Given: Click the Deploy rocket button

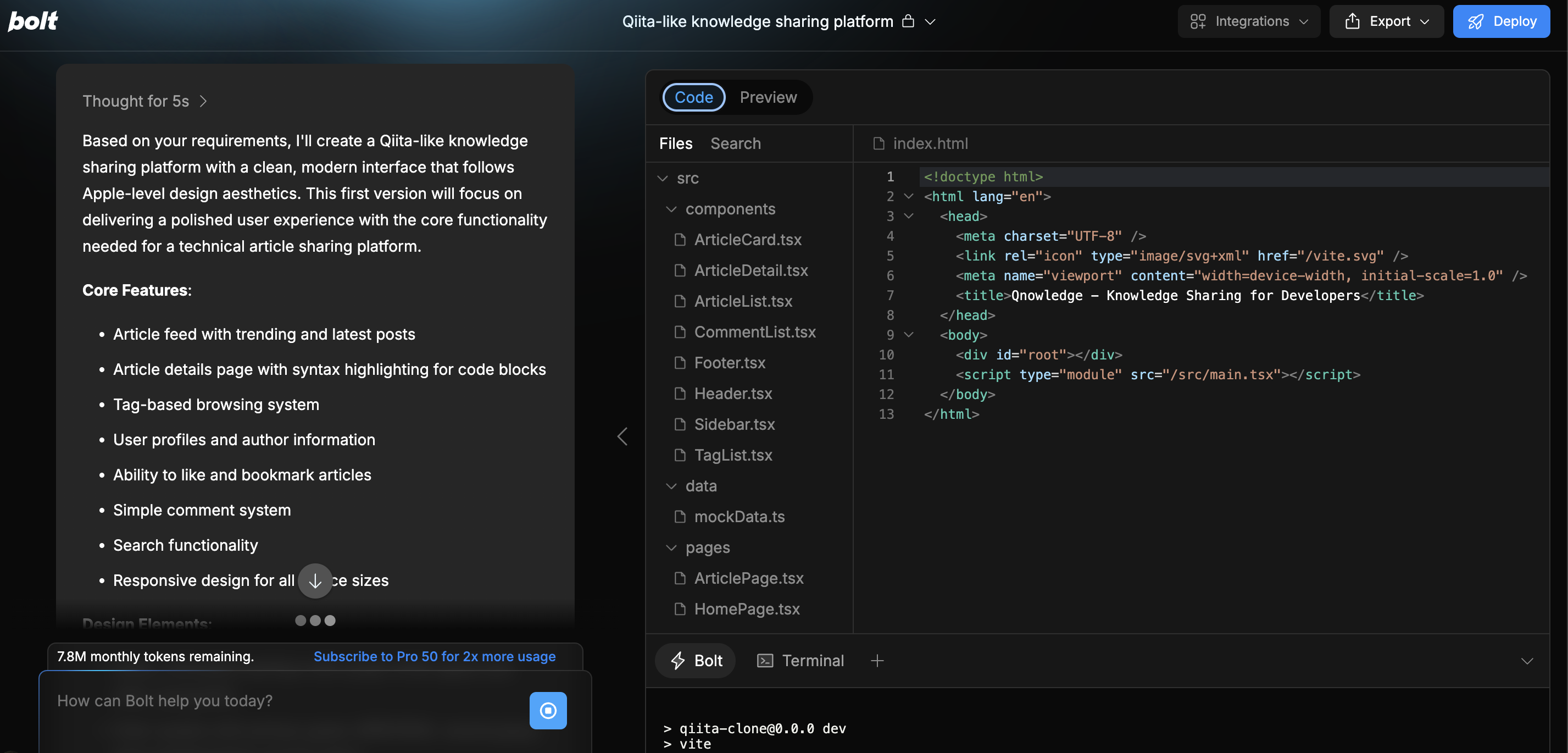Looking at the screenshot, I should 1500,21.
